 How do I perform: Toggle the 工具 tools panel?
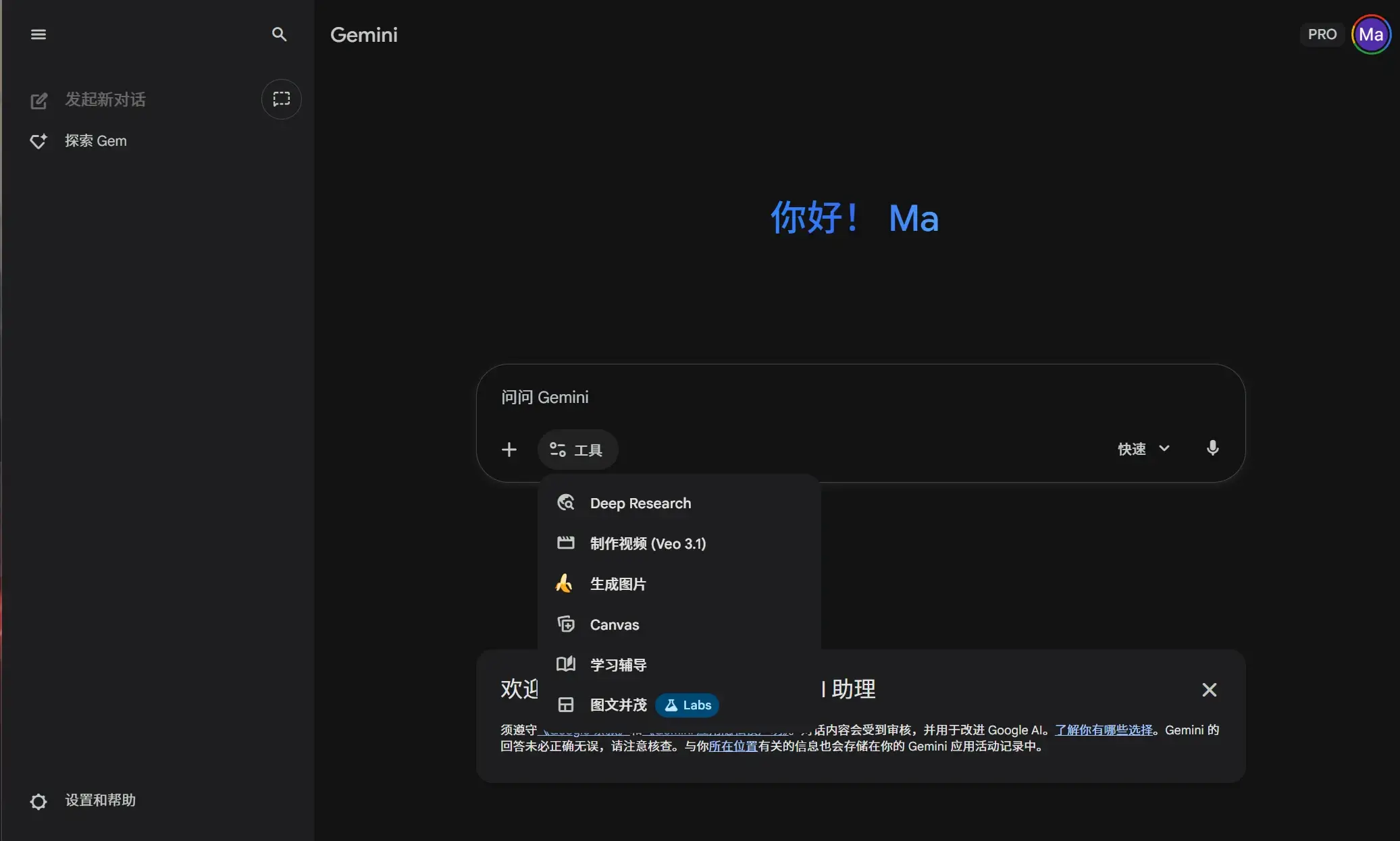(x=577, y=449)
